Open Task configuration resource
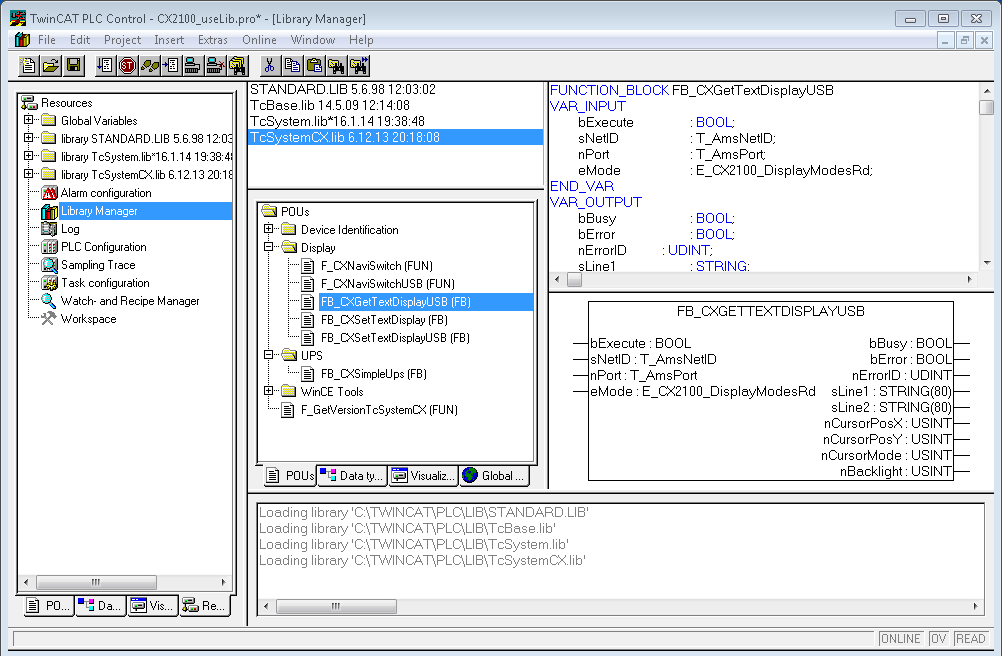This screenshot has width=1002, height=656. pyautogui.click(x=105, y=282)
